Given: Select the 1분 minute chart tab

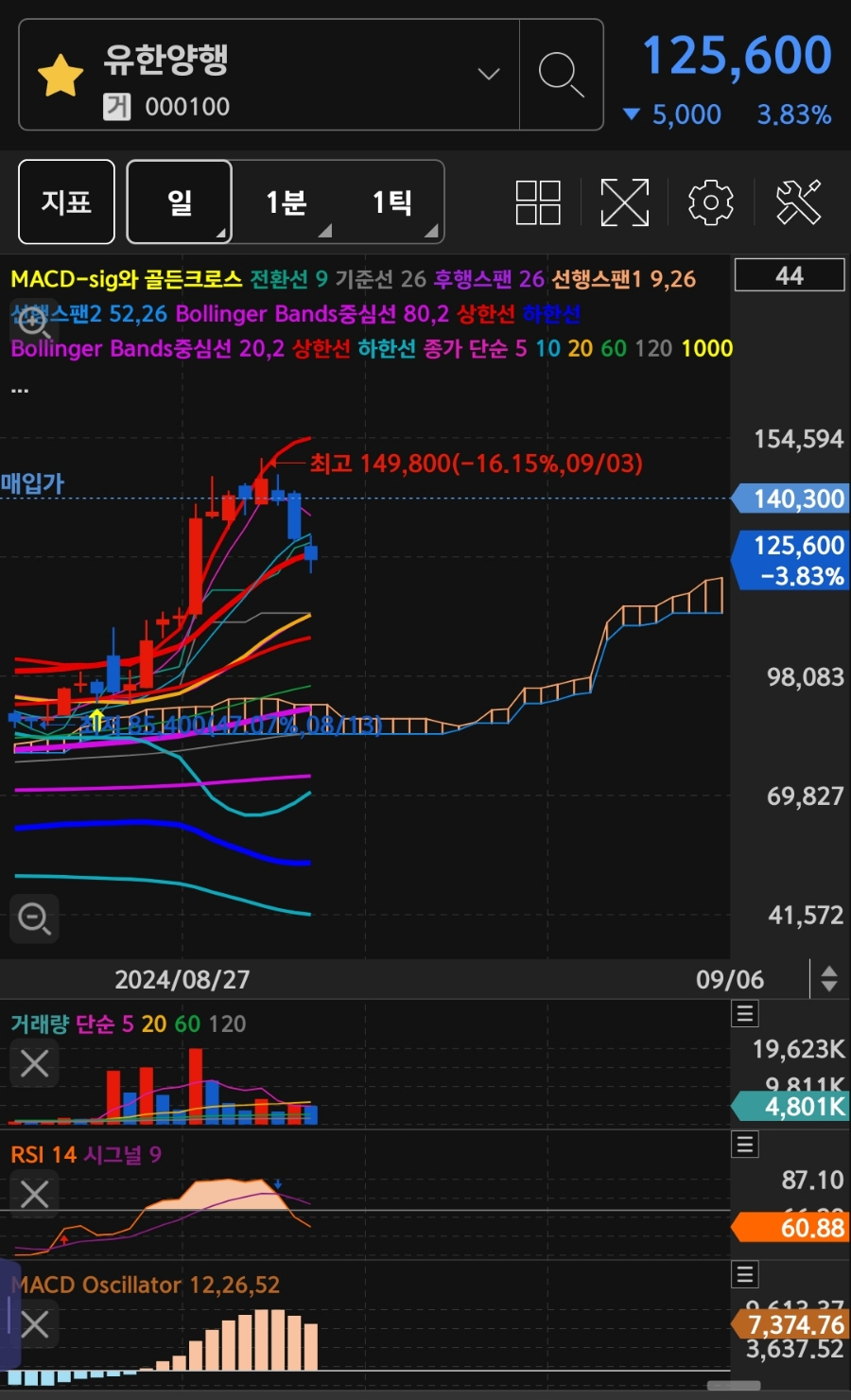Looking at the screenshot, I should [287, 201].
